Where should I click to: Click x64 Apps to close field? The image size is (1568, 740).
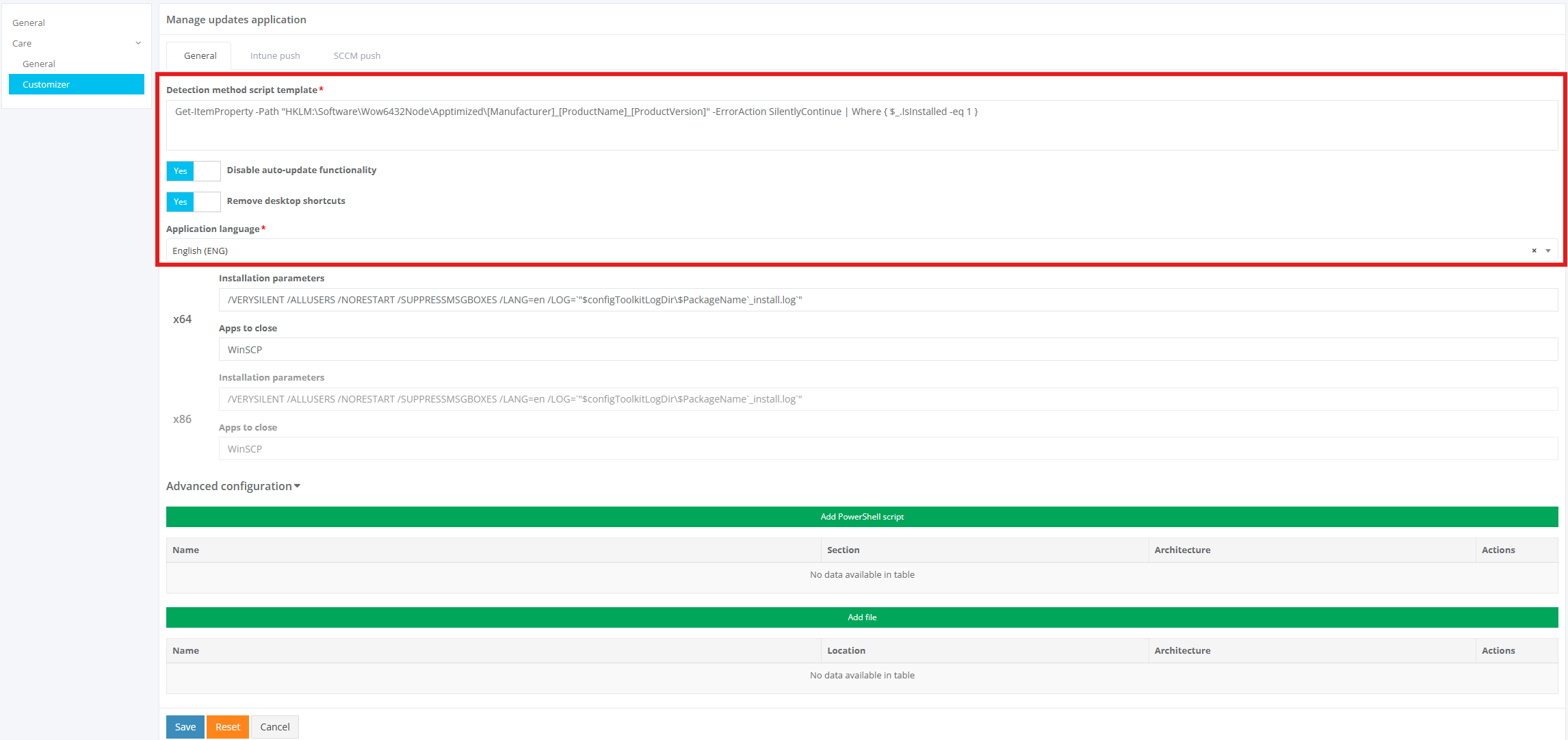point(887,349)
